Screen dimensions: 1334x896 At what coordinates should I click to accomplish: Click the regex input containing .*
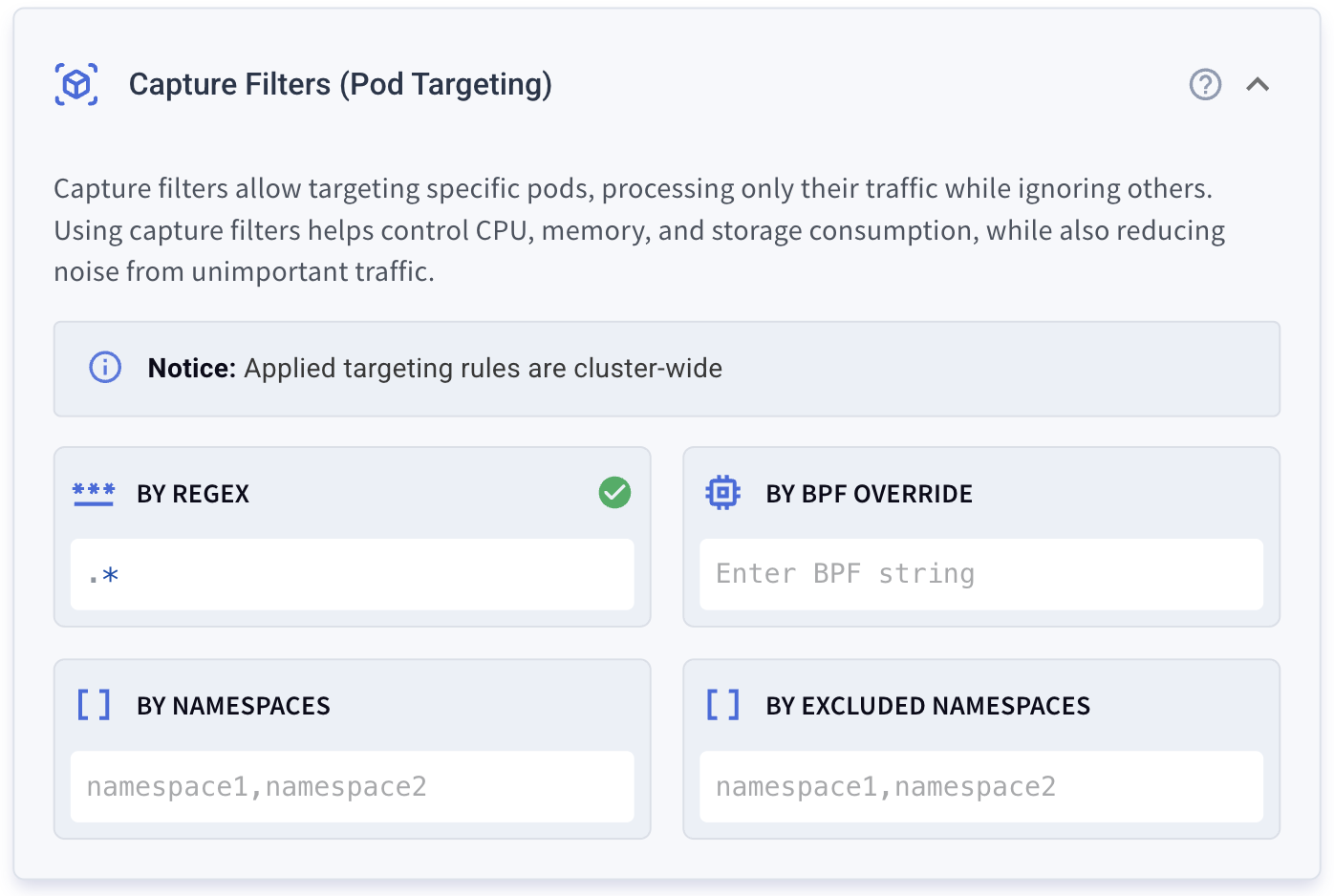click(x=352, y=573)
